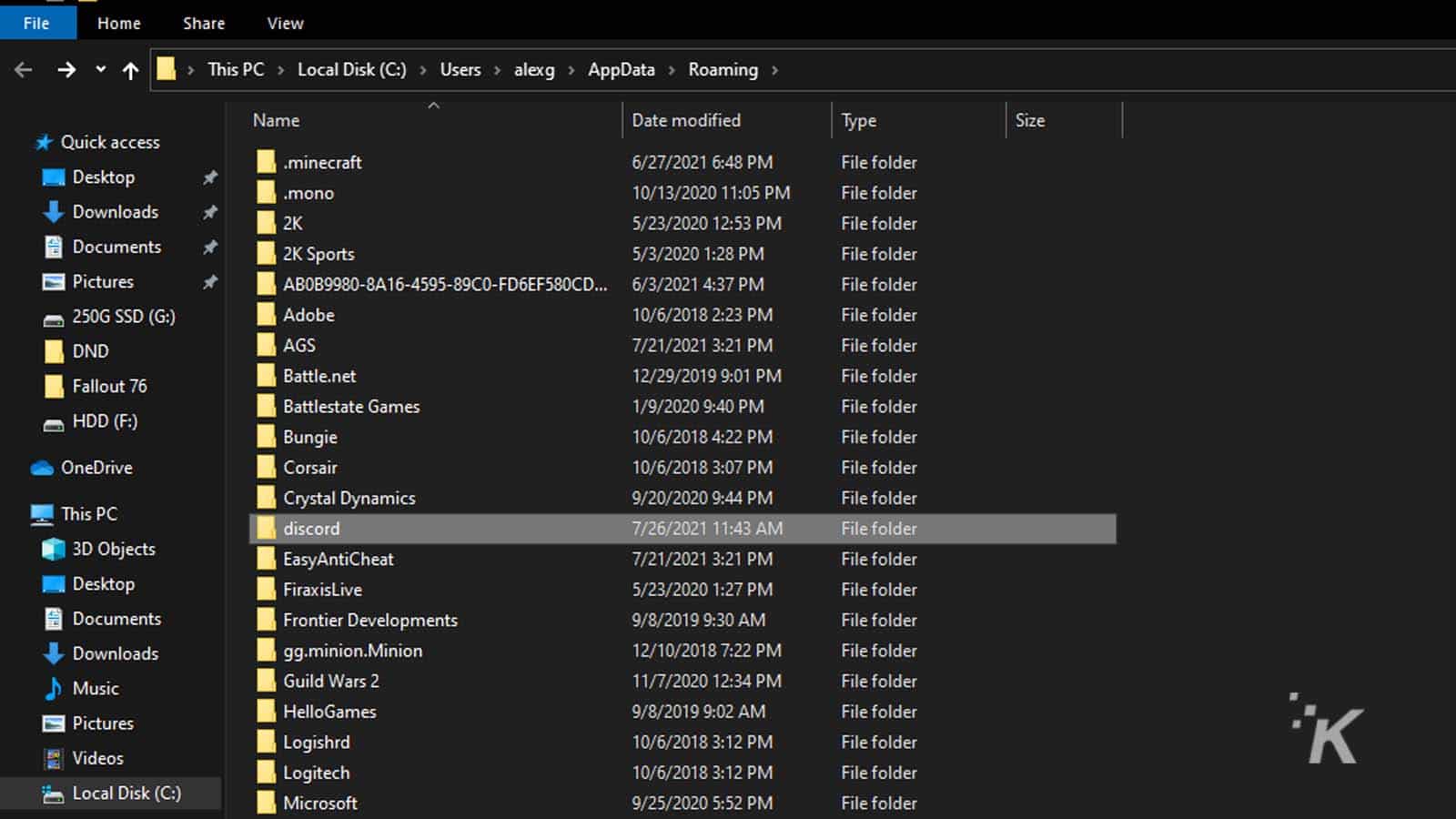The image size is (1456, 819).
Task: Click Quick access star icon
Action: pyautogui.click(x=43, y=142)
